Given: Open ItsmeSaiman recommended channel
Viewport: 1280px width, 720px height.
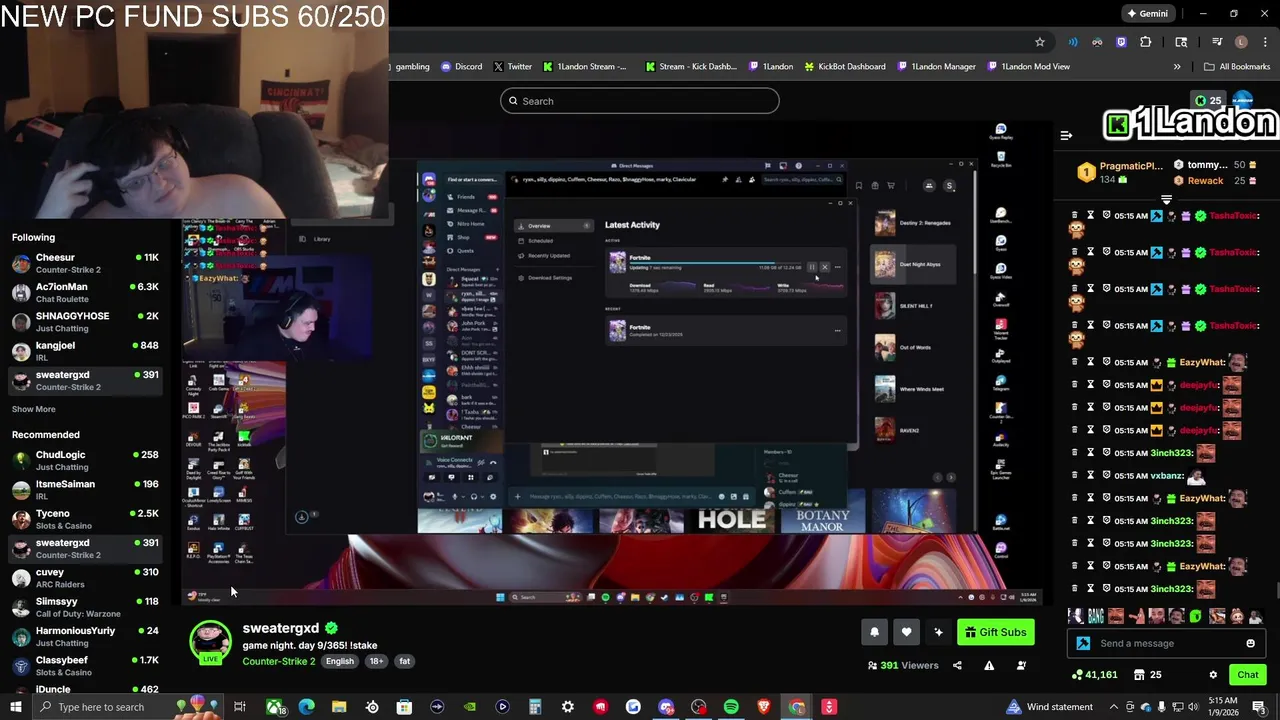Looking at the screenshot, I should 84,489.
